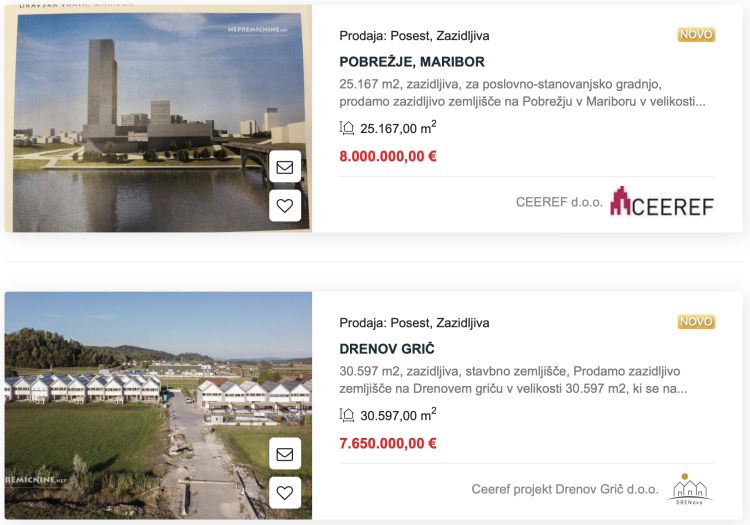Click the DRENova house logo
Screen dimensions: 750x525
[x=690, y=488]
